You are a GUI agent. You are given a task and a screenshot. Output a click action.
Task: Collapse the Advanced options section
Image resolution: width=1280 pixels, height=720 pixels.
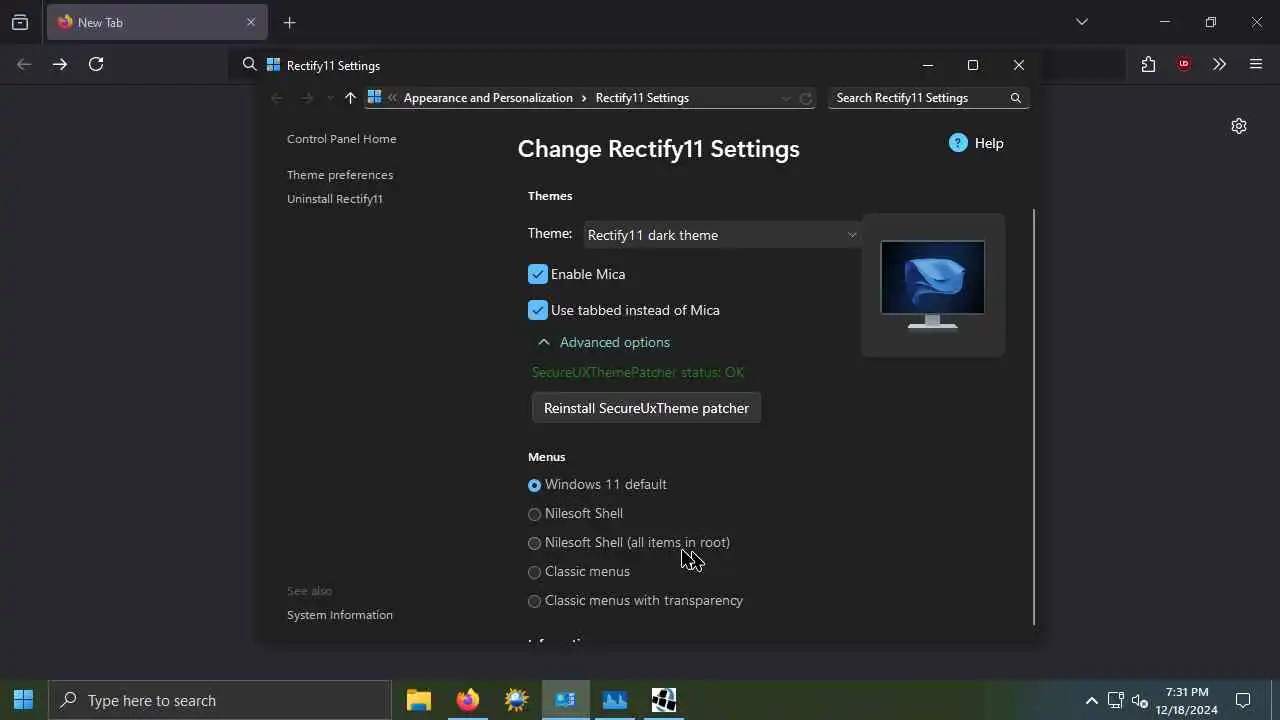(x=603, y=342)
